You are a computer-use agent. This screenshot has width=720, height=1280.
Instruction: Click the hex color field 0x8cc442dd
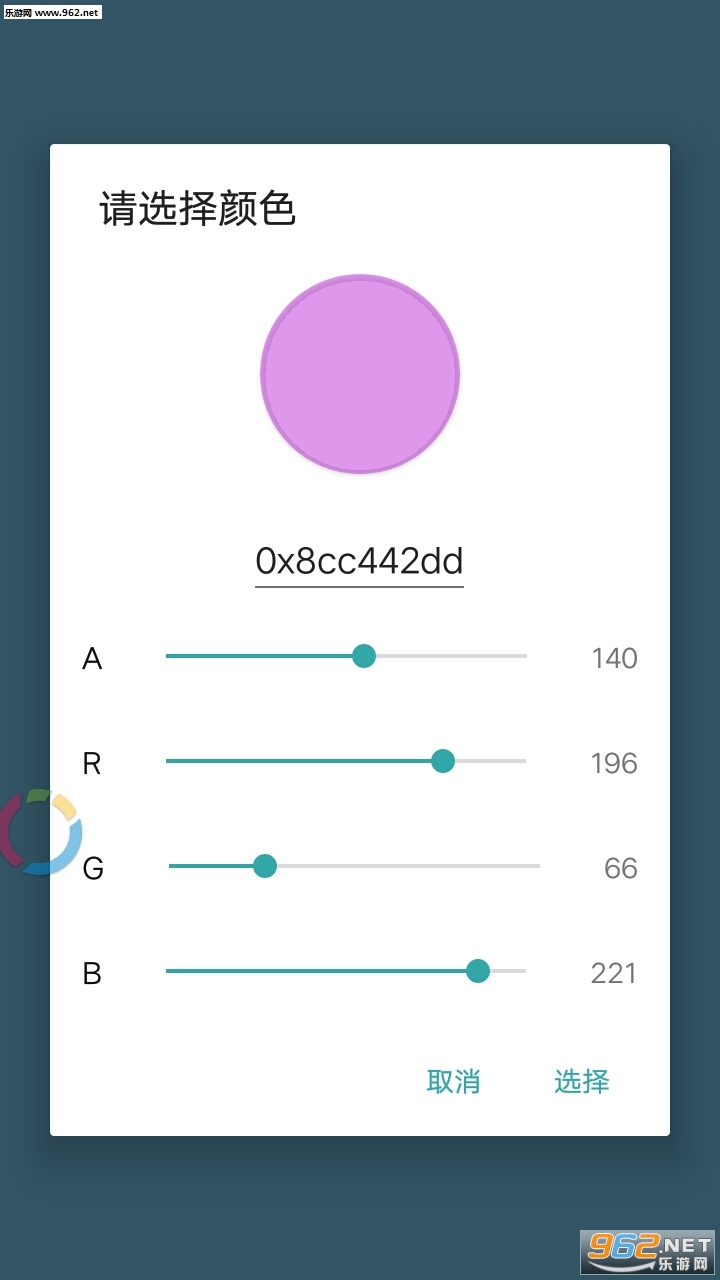tap(360, 561)
